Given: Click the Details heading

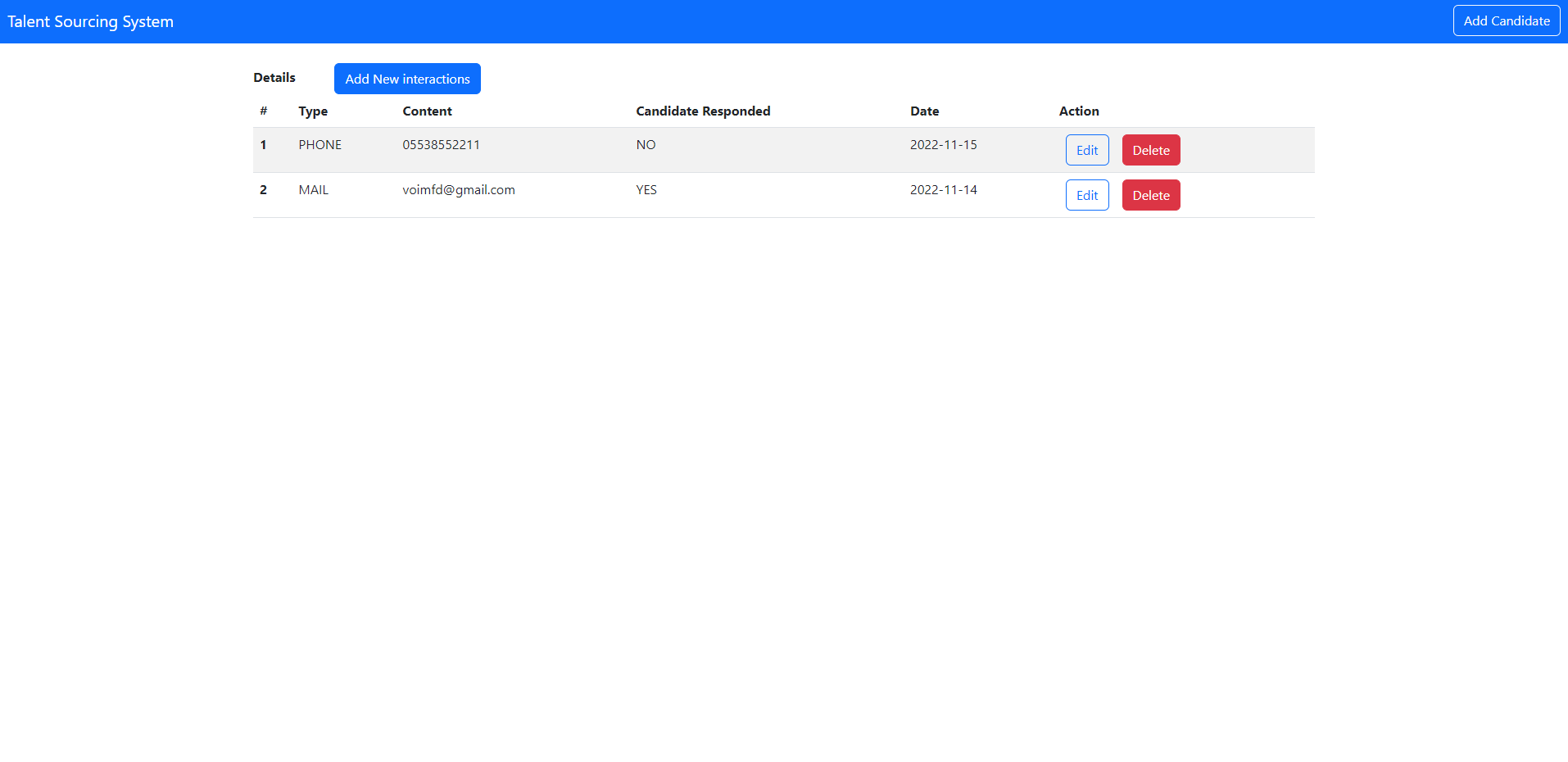Looking at the screenshot, I should point(274,77).
